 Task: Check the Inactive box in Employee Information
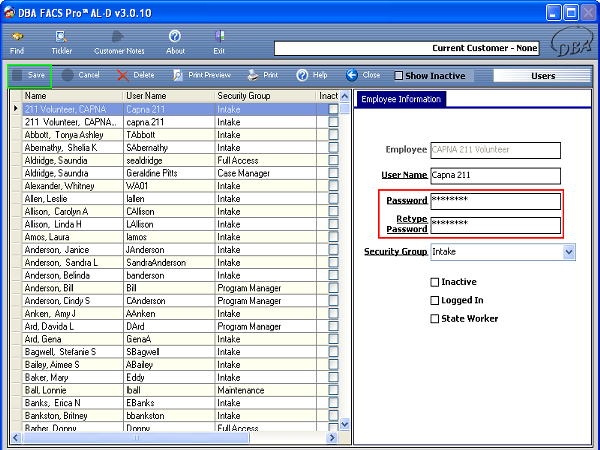point(435,282)
